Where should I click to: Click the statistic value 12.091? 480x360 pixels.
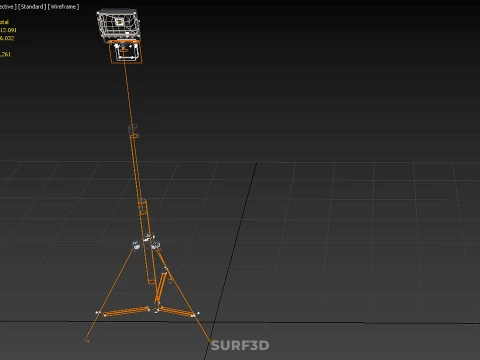tap(8, 30)
